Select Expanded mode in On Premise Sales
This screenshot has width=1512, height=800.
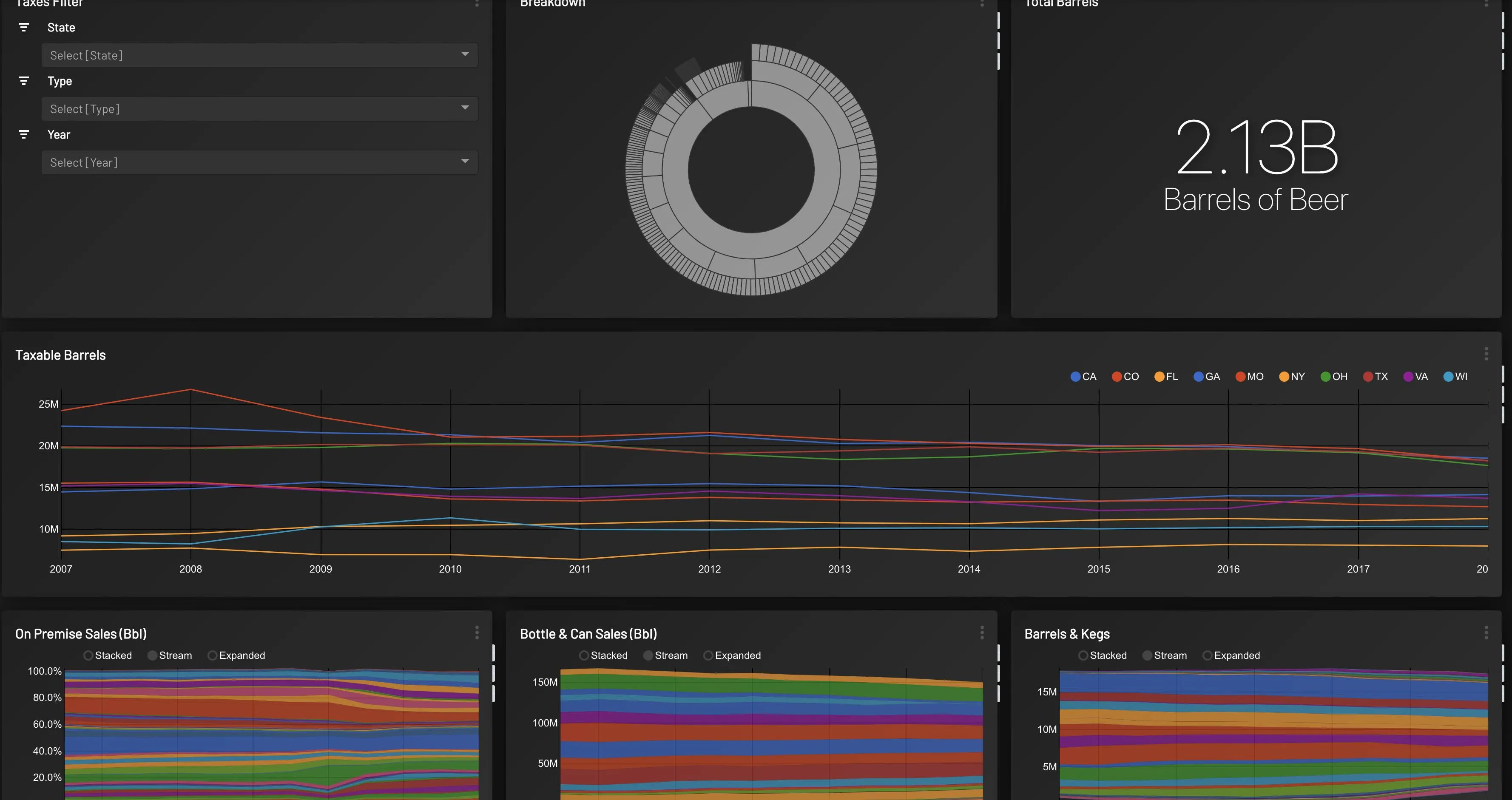(213, 655)
